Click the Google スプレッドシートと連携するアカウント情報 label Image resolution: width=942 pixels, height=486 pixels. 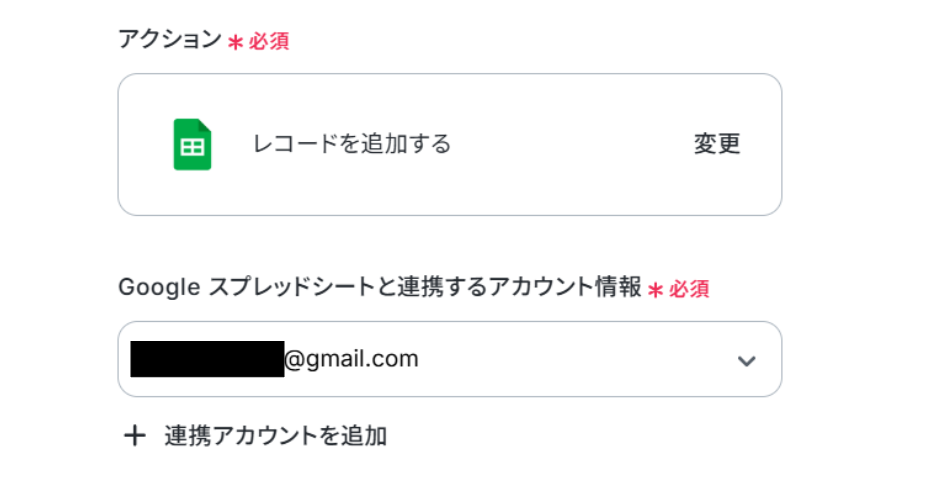point(380,288)
